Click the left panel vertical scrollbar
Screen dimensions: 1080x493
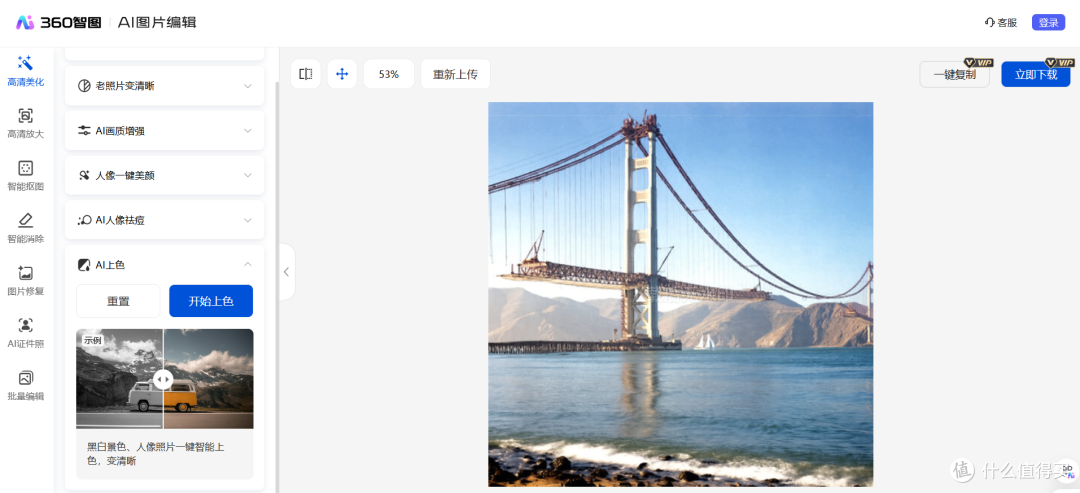(x=277, y=286)
